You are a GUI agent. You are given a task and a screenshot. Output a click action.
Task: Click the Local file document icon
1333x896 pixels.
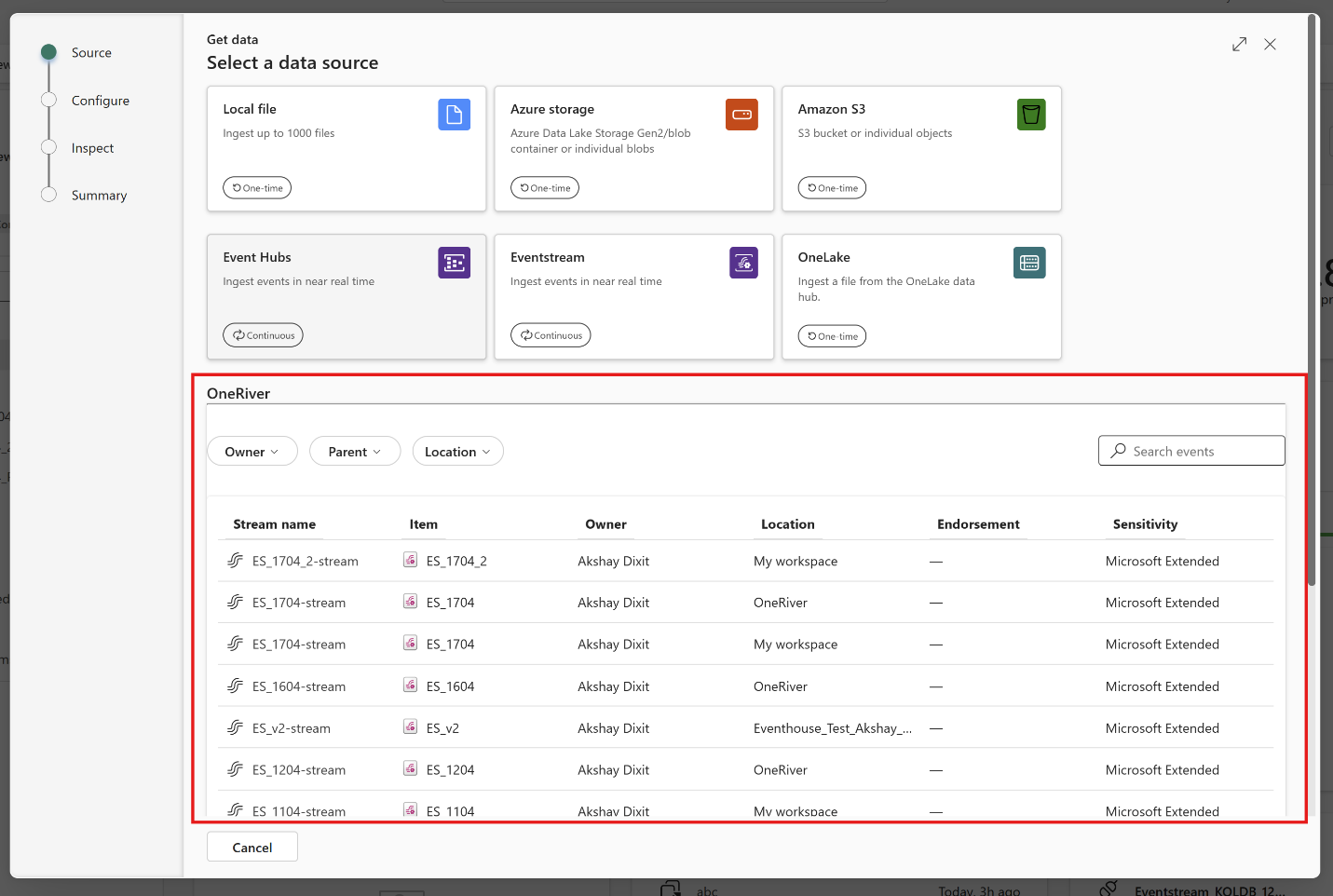coord(454,115)
